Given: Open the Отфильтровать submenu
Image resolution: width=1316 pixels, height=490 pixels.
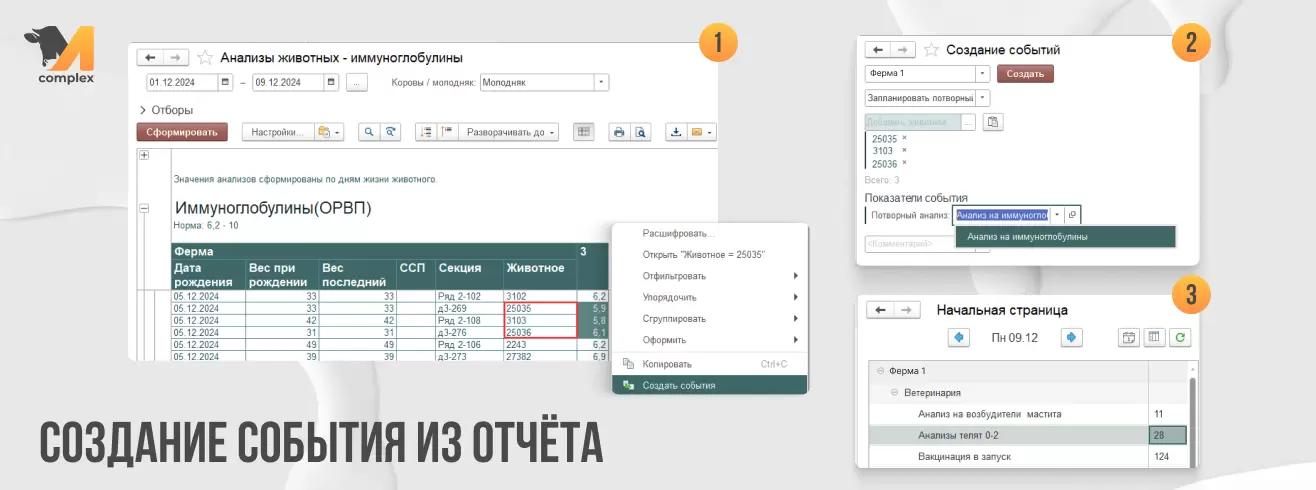Looking at the screenshot, I should [x=710, y=276].
